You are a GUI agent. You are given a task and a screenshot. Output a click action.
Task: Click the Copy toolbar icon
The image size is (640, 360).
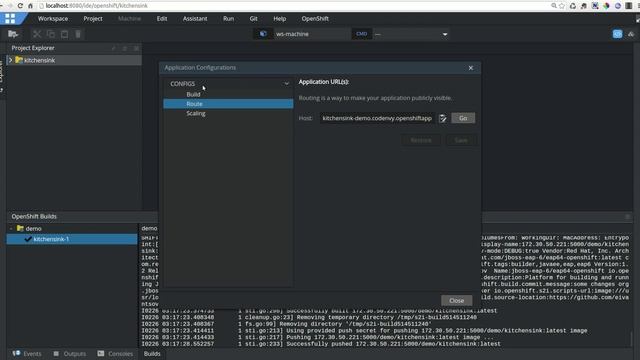(51, 34)
